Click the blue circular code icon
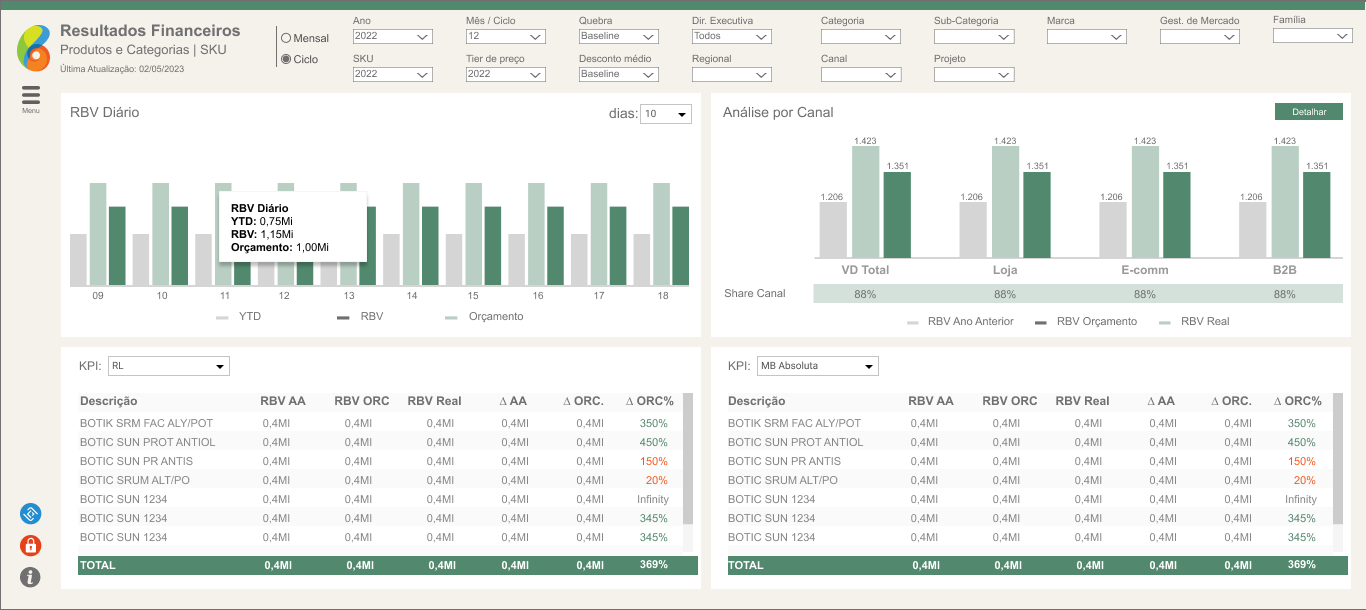Viewport: 1366px width, 610px height. click(x=31, y=514)
